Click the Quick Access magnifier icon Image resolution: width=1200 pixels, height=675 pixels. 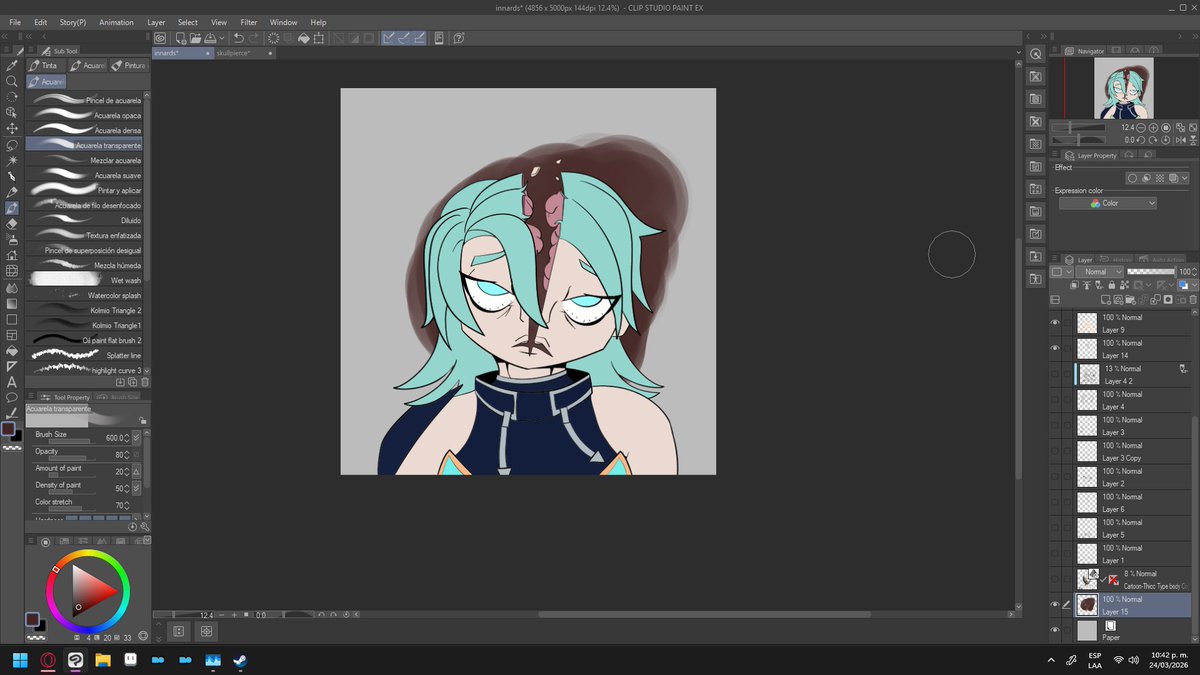[1035, 54]
